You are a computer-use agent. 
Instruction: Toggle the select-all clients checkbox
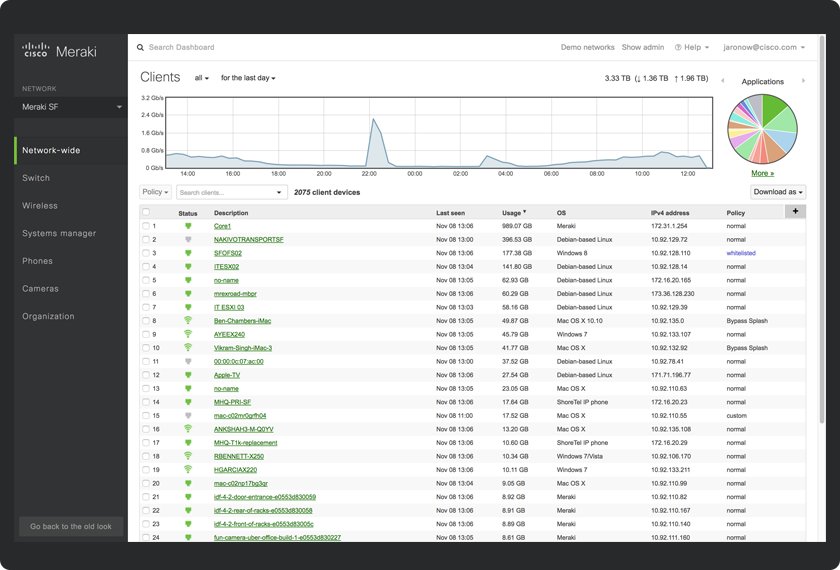tap(146, 212)
